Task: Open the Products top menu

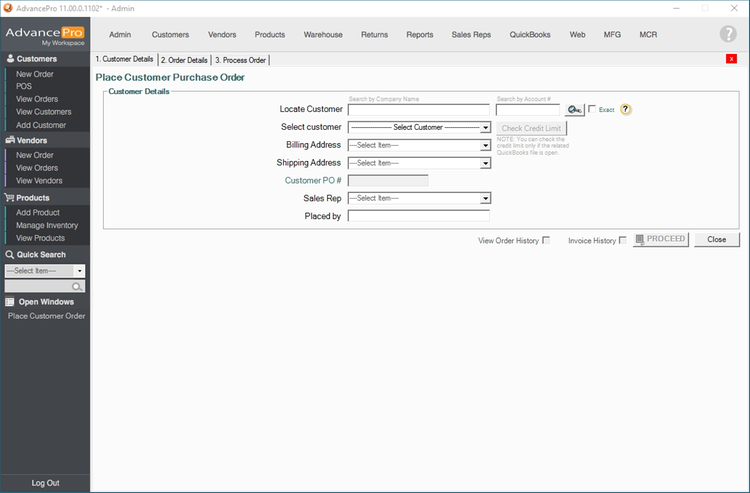Action: (270, 34)
